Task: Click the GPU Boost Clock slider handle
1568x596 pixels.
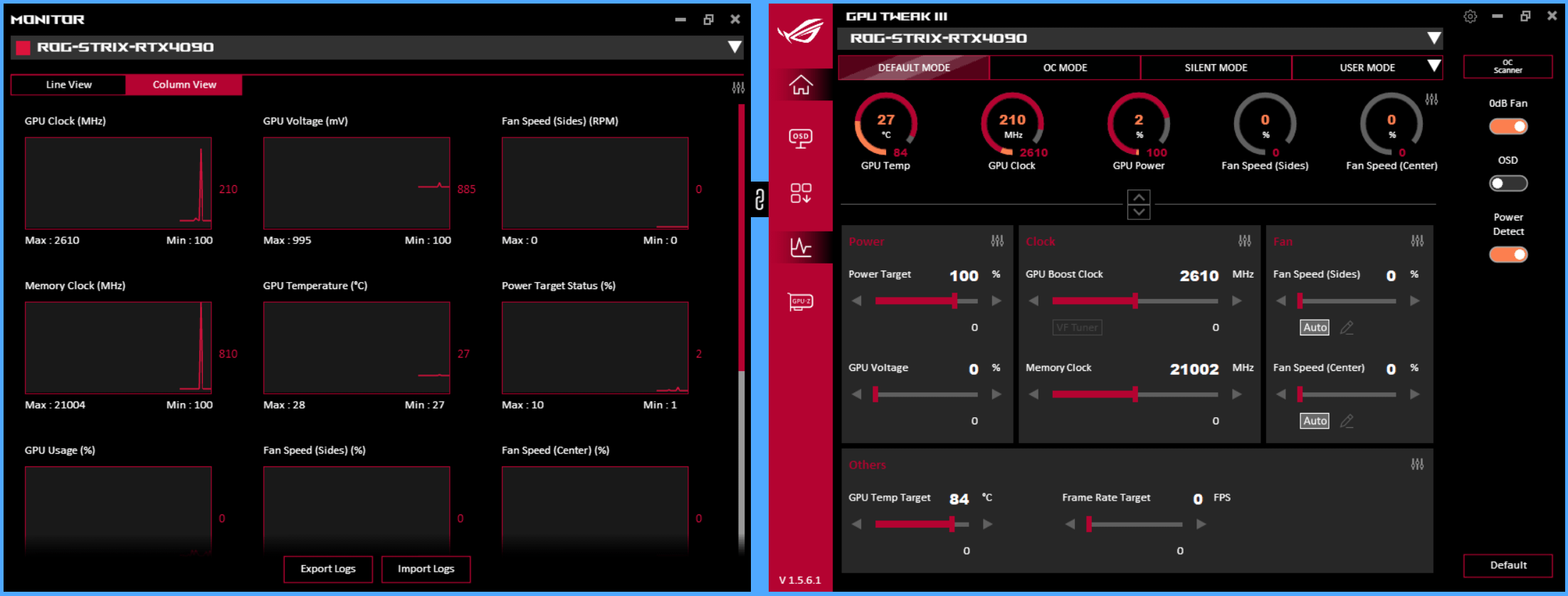Action: point(1135,301)
